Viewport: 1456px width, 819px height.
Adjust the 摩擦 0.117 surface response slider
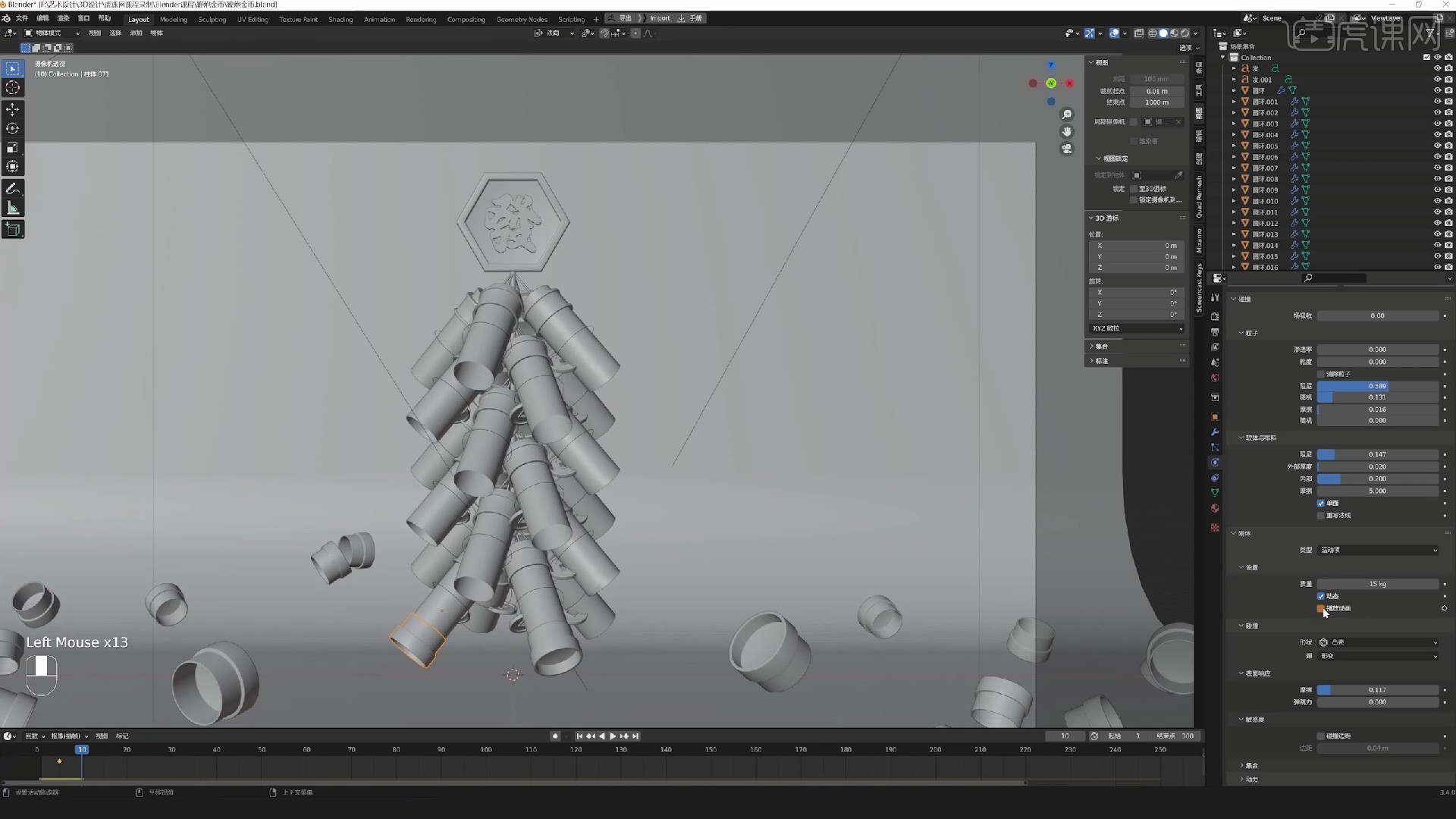tap(1378, 690)
